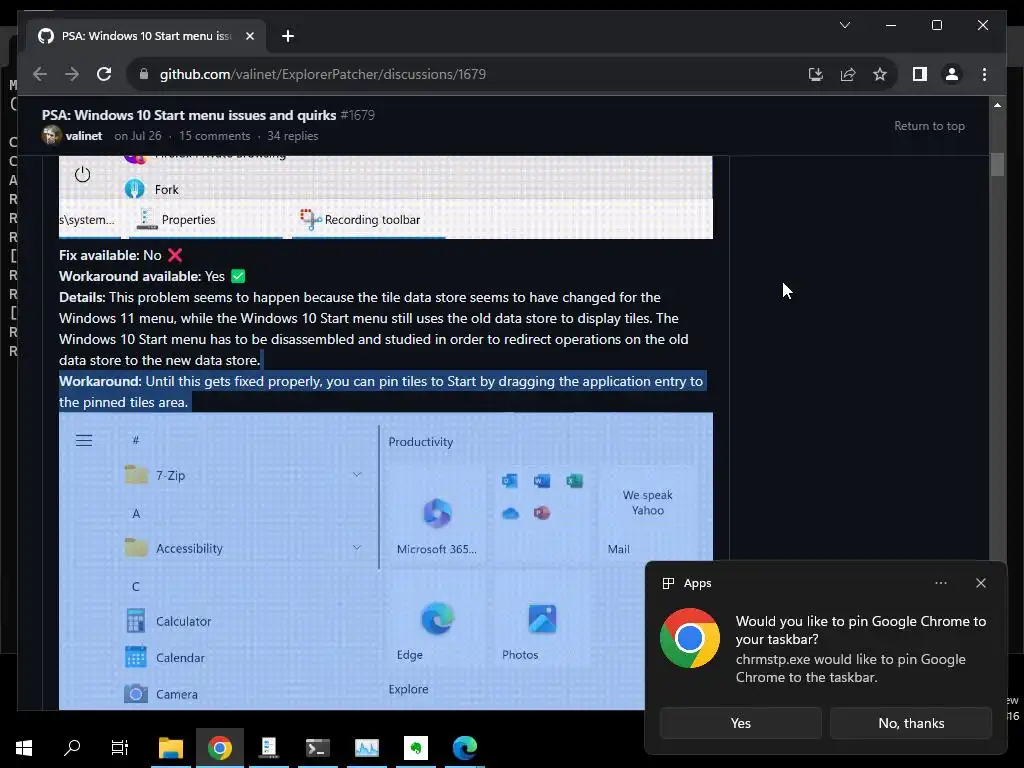Go back to previous page
This screenshot has height=768, width=1024.
coord(40,74)
